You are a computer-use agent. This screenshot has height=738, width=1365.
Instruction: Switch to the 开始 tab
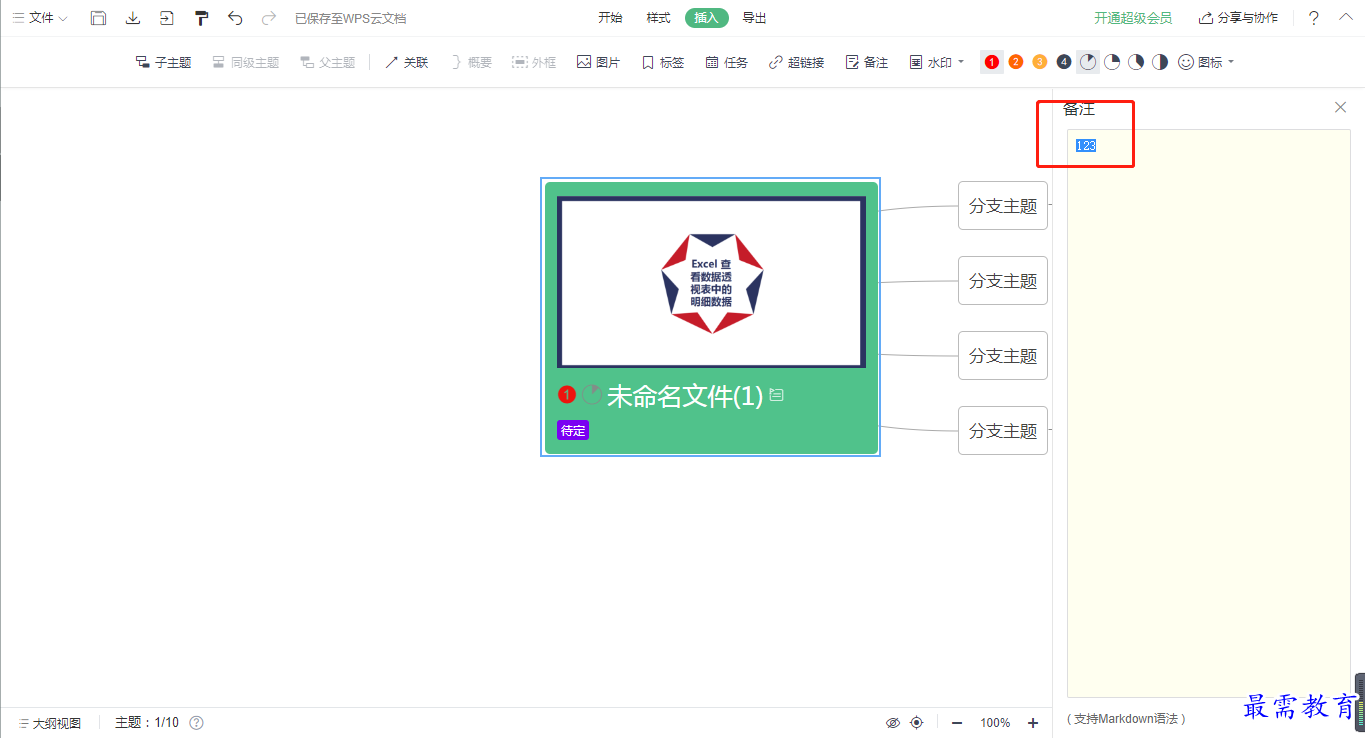tap(610, 18)
